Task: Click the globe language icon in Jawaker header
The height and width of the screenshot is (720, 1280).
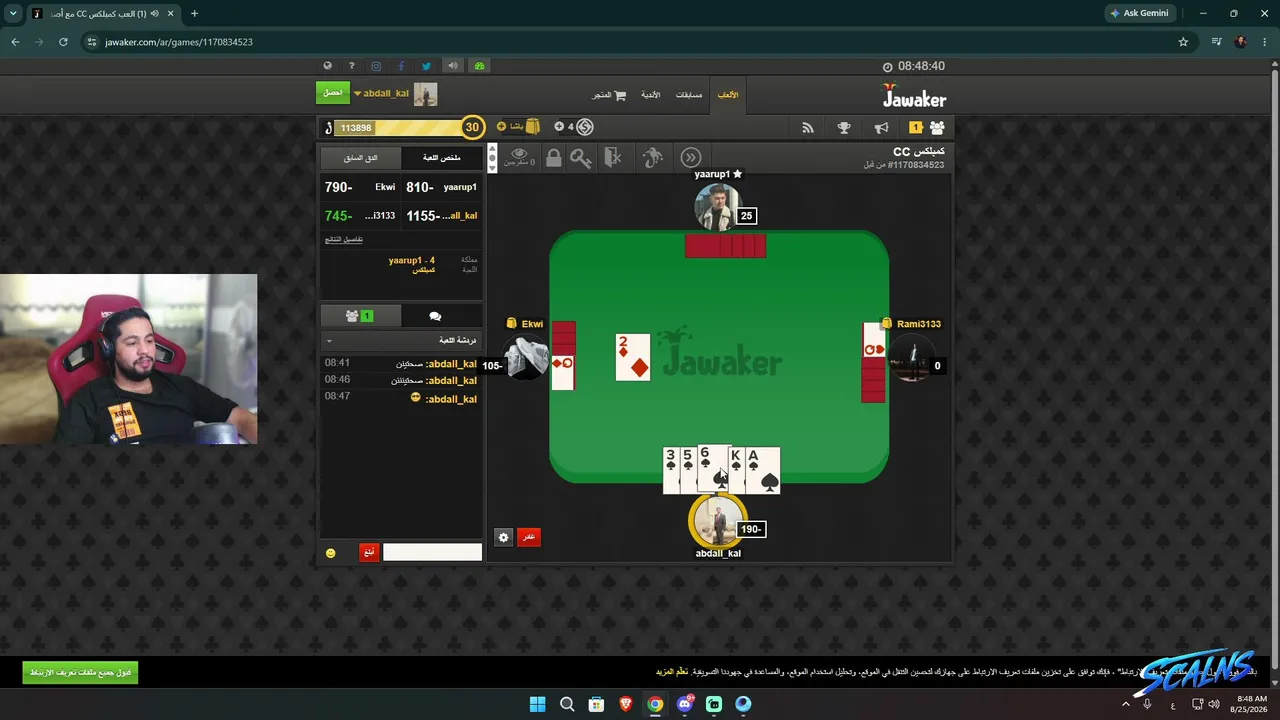Action: coord(327,66)
